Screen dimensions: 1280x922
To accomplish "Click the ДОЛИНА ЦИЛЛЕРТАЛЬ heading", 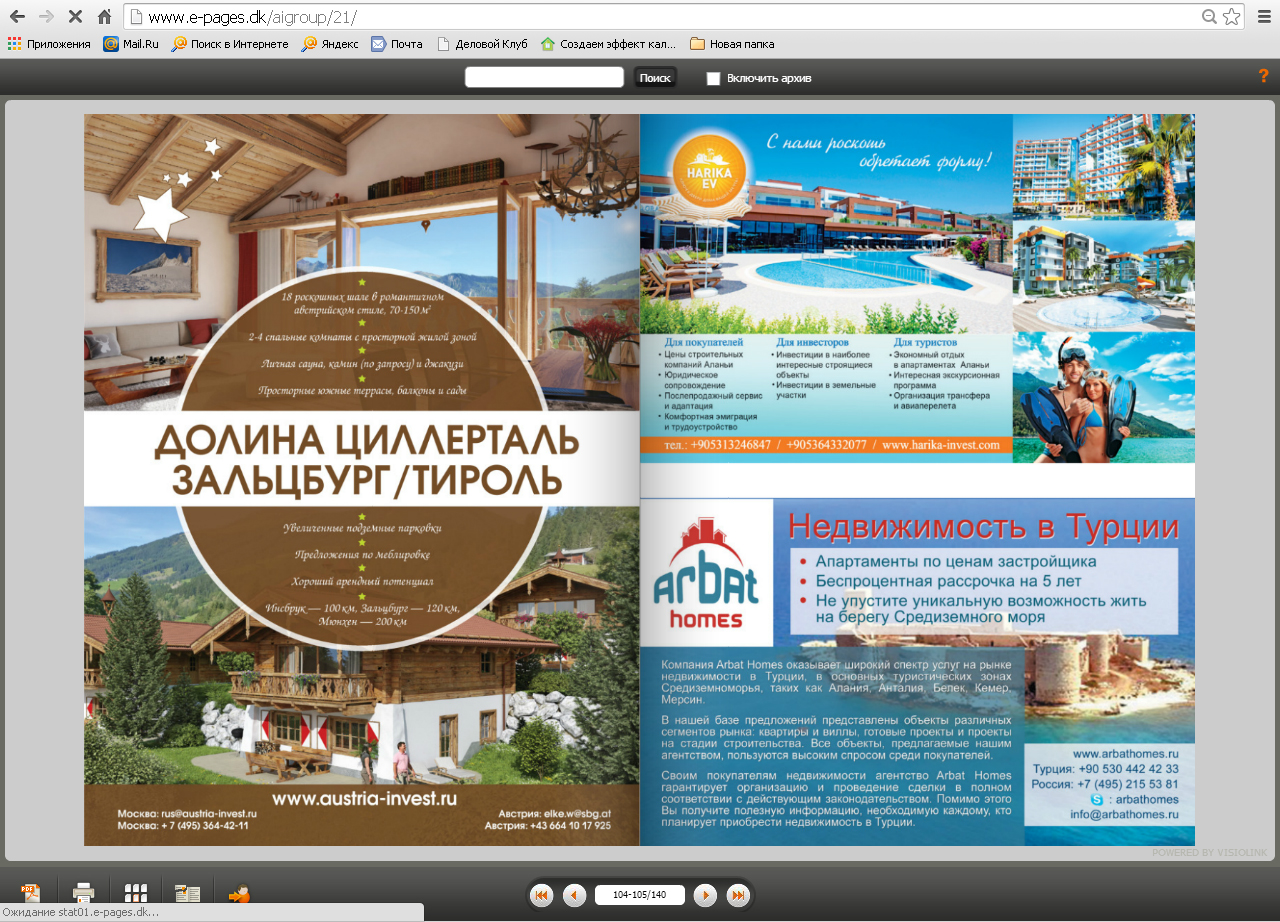I will tap(366, 440).
